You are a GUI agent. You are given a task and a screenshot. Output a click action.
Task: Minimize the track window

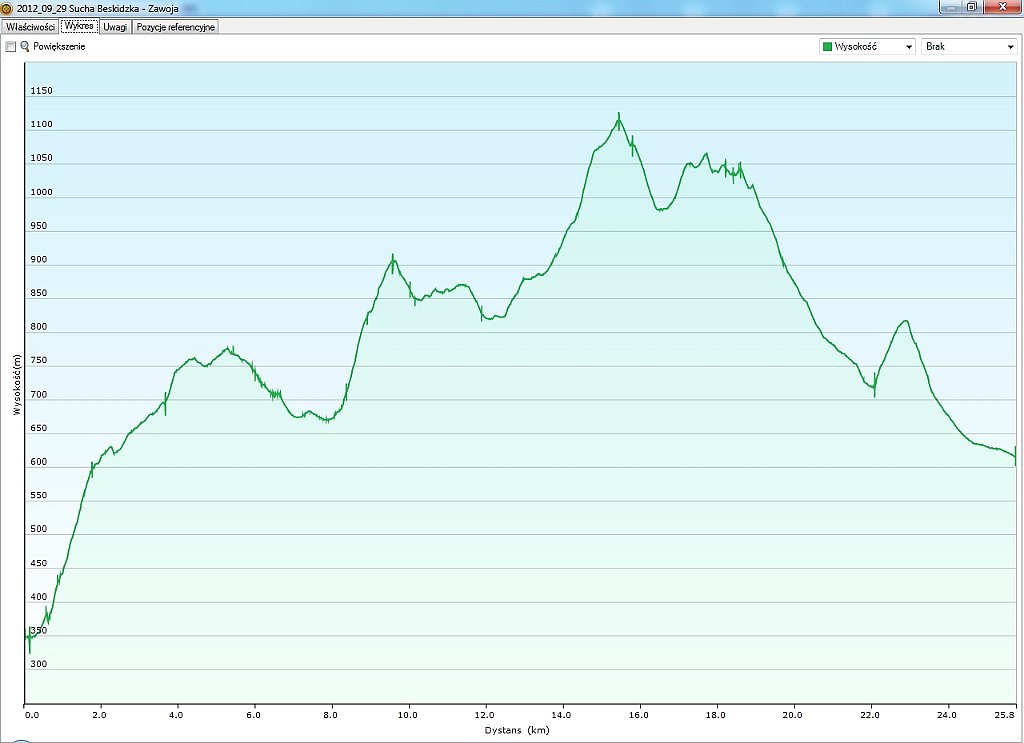(x=950, y=7)
